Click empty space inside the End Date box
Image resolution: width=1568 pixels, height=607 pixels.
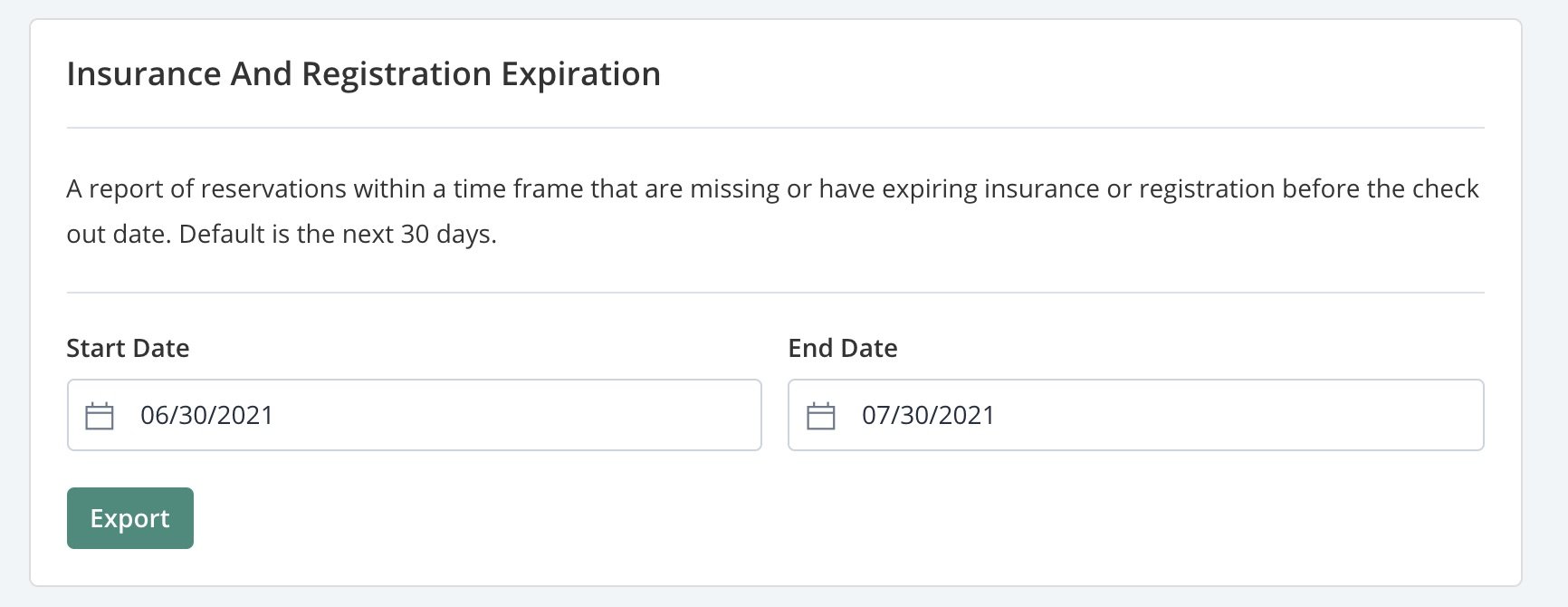[1238, 415]
